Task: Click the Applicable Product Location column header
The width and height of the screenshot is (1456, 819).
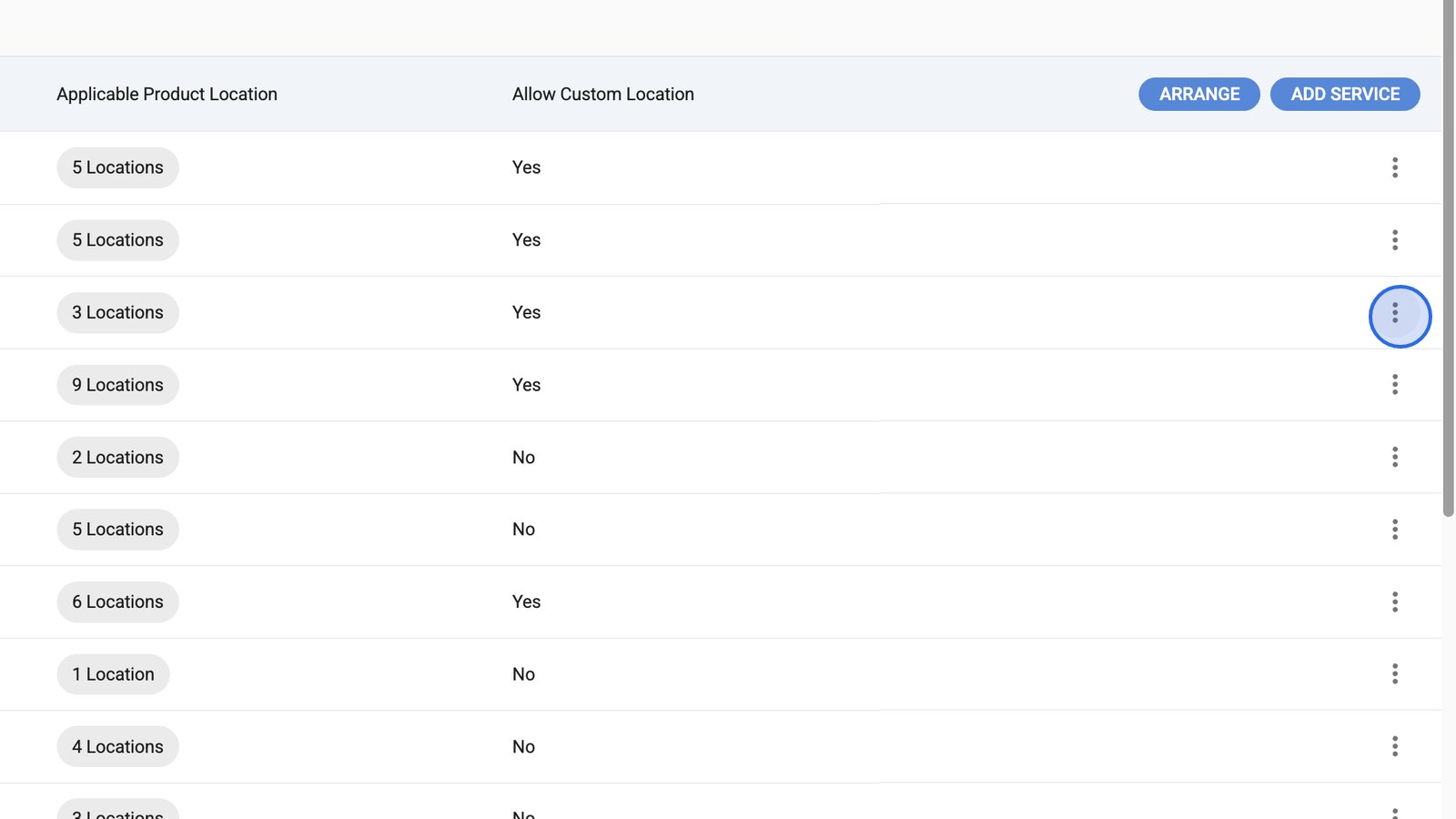Action: (x=167, y=95)
